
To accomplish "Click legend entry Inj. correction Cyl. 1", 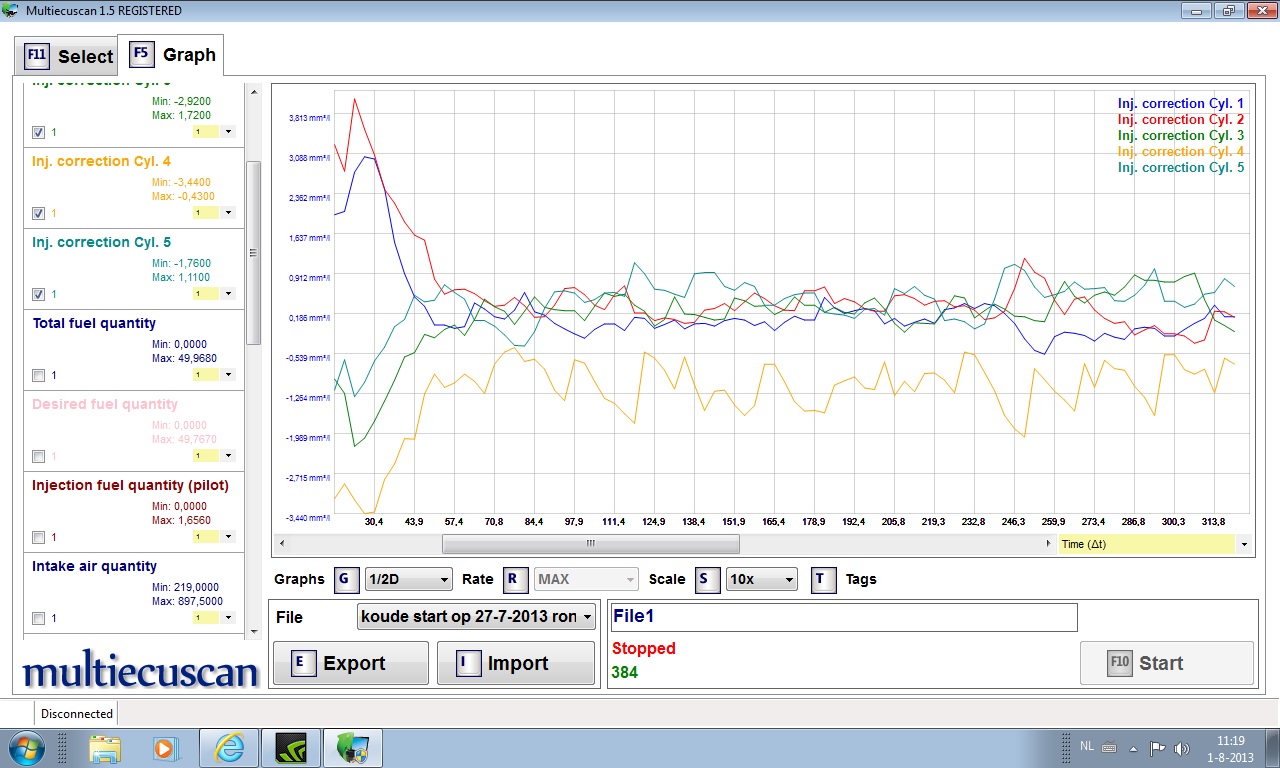I will coord(1181,103).
